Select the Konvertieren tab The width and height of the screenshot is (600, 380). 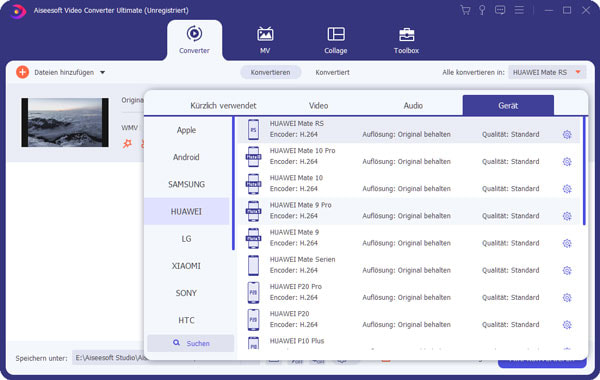tap(271, 72)
